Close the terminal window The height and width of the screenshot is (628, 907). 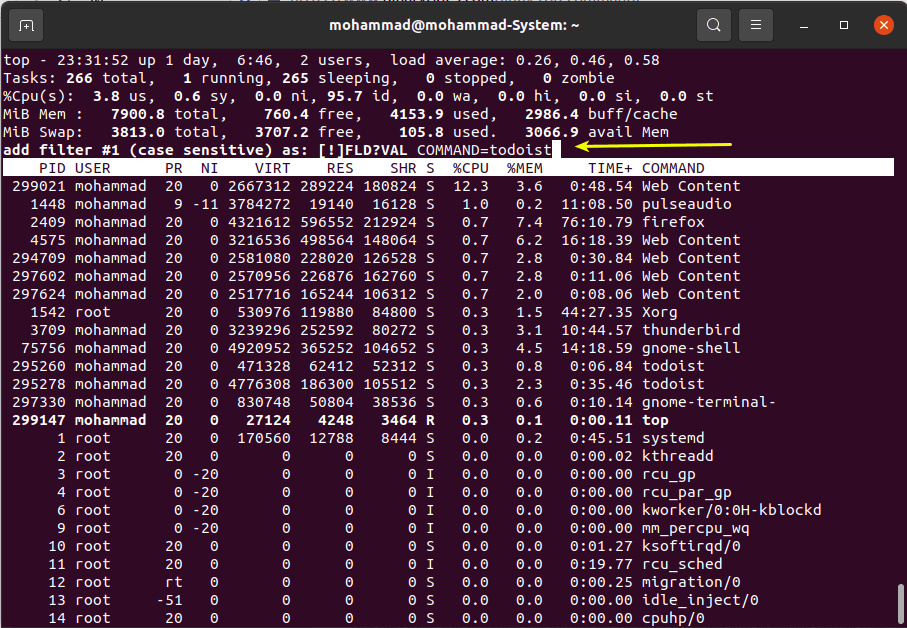882,25
